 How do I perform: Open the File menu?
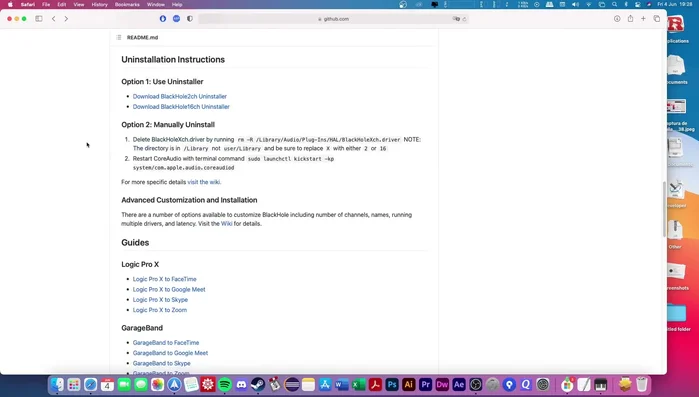point(46,4)
